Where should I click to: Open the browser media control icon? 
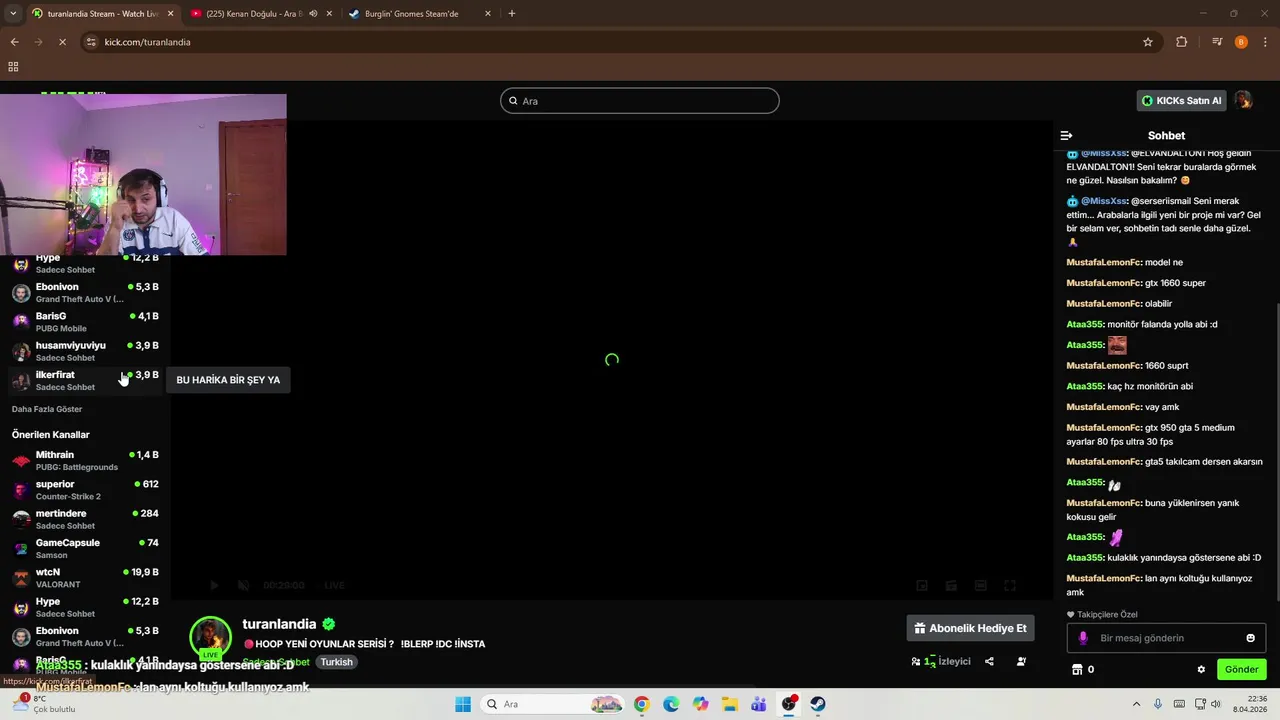click(x=1217, y=42)
